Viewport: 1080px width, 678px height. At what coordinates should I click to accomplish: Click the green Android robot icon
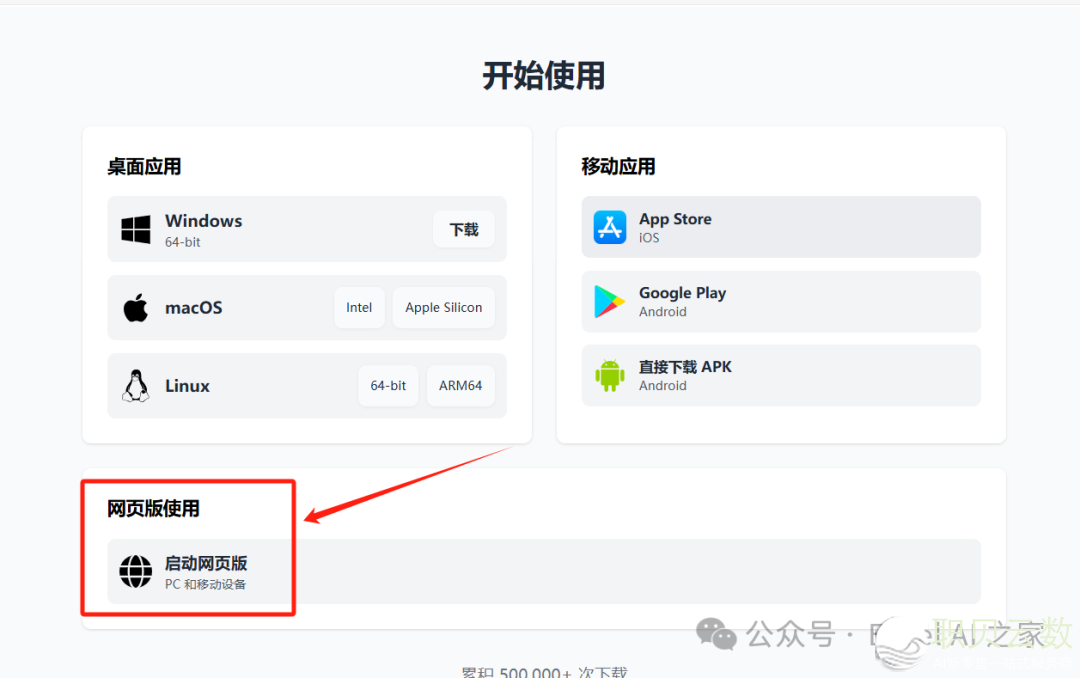click(x=610, y=376)
